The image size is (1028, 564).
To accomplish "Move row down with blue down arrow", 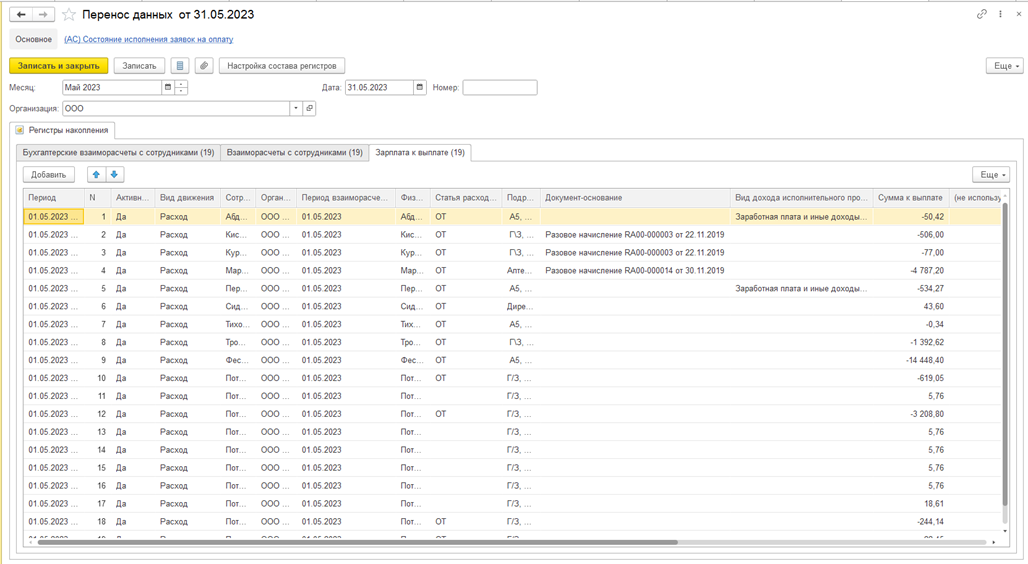I will tap(114, 174).
